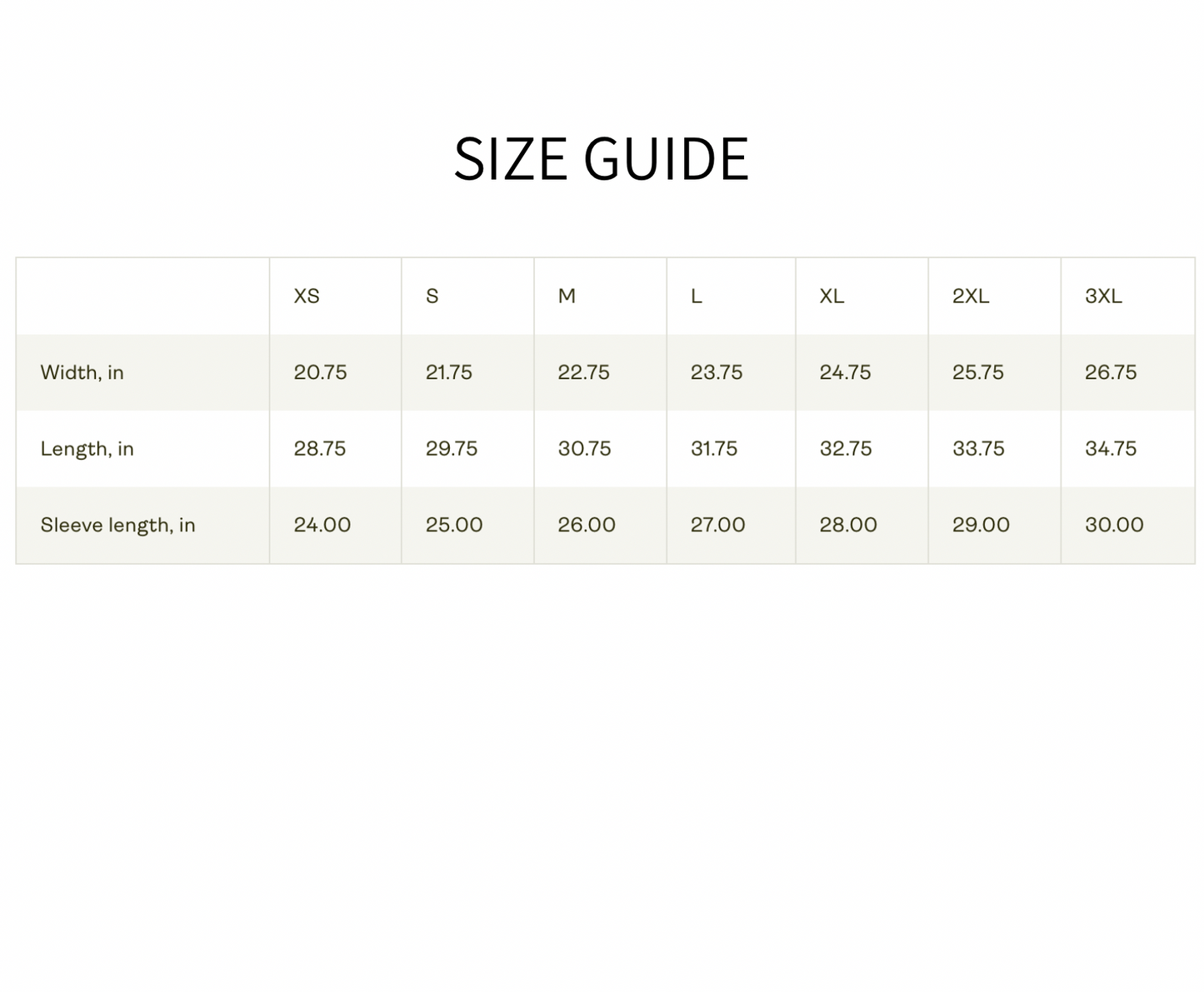This screenshot has height=992, width=1204.
Task: Select the XL column header
Action: point(832,297)
